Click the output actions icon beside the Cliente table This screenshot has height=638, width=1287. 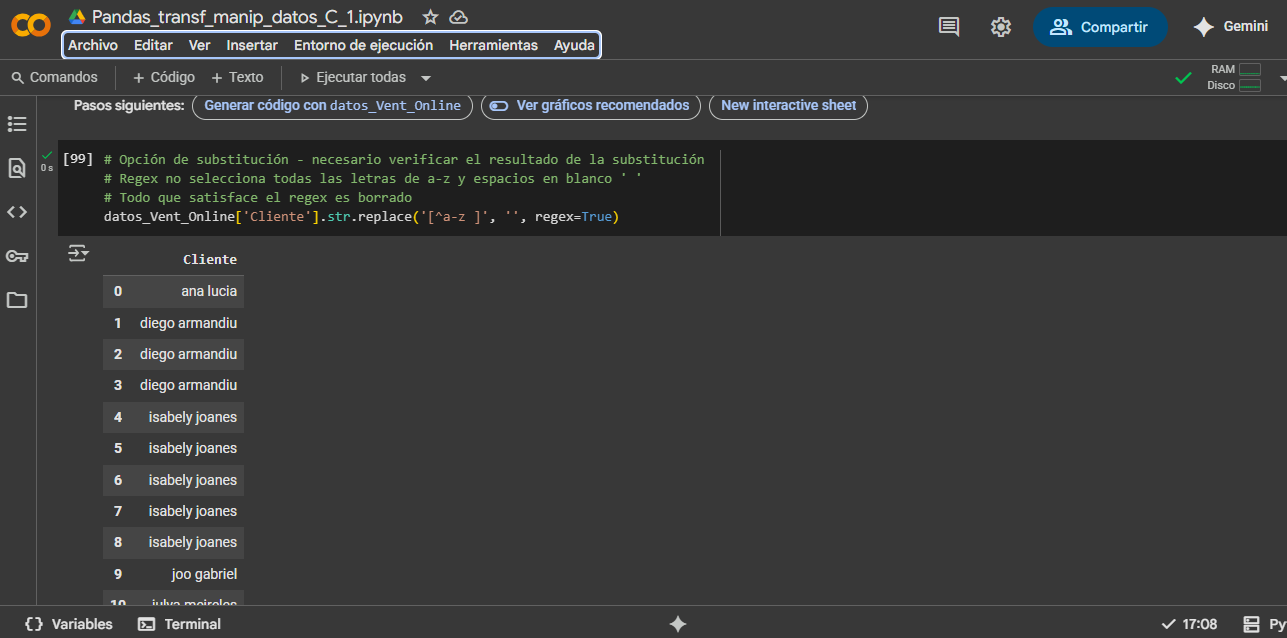(x=78, y=254)
